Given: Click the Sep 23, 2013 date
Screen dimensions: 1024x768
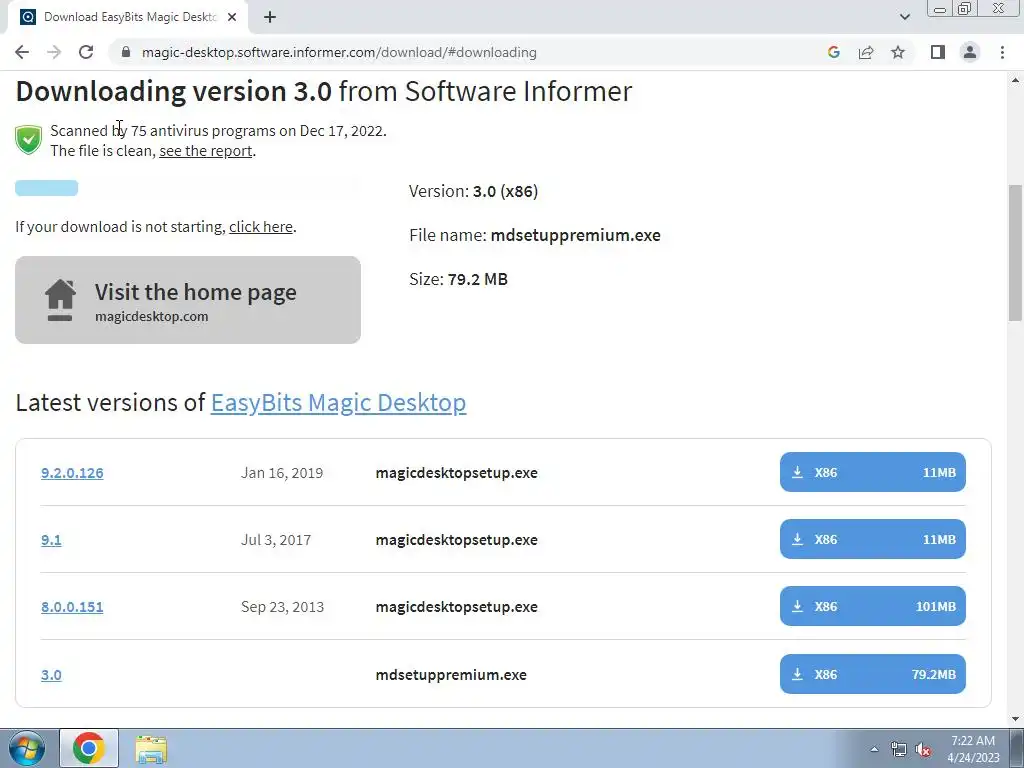Looking at the screenshot, I should (282, 607).
